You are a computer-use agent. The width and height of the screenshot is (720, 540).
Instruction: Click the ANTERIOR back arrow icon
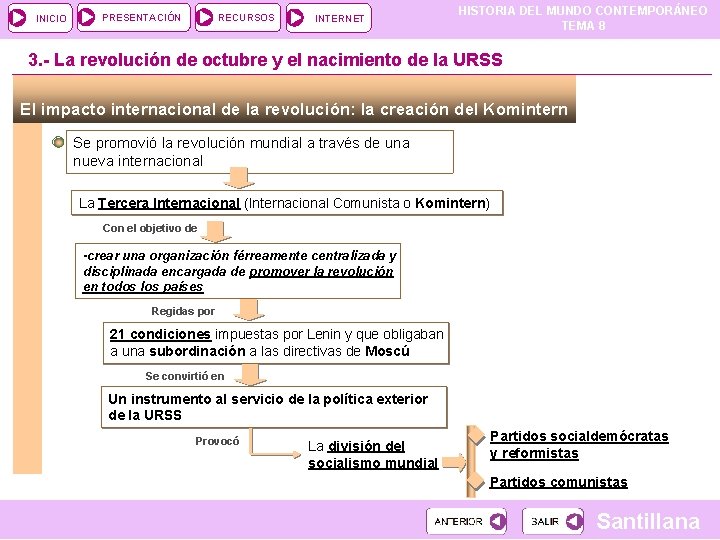coord(497,521)
